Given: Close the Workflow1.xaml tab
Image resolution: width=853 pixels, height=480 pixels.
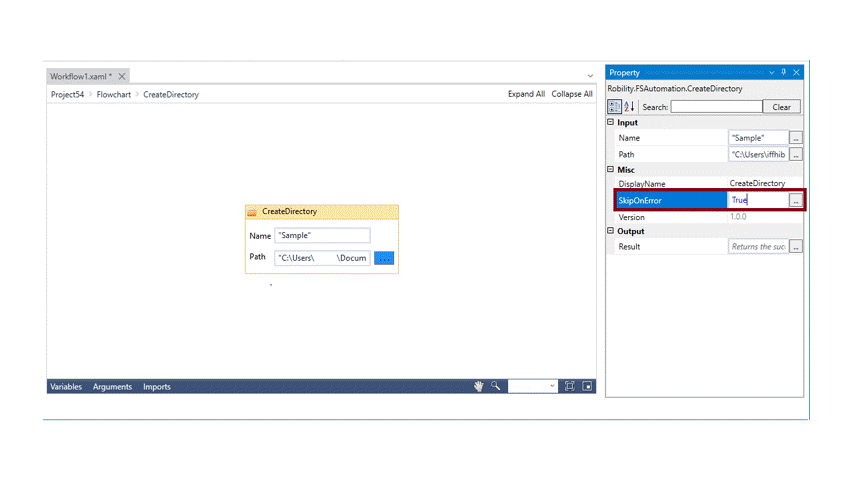Looking at the screenshot, I should 122,76.
